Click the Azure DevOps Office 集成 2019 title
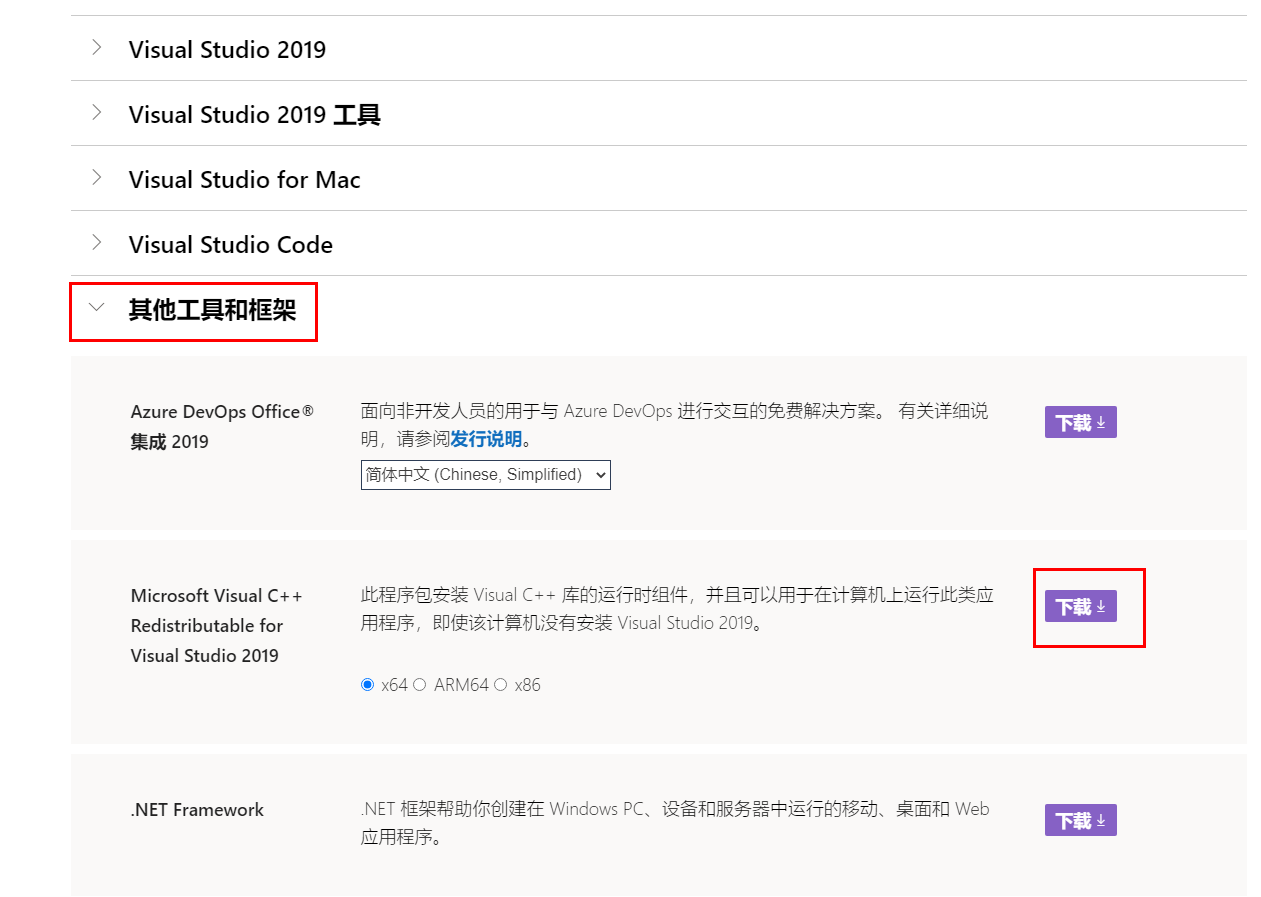 coord(222,426)
